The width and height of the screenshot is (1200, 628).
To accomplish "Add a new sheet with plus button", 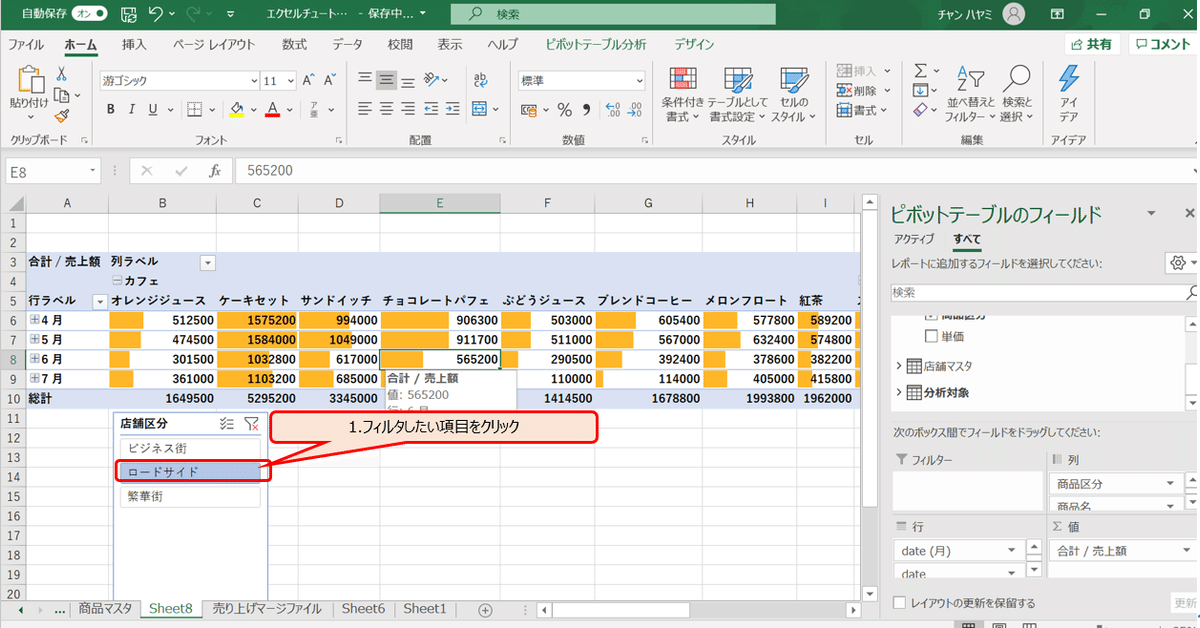I will [485, 609].
